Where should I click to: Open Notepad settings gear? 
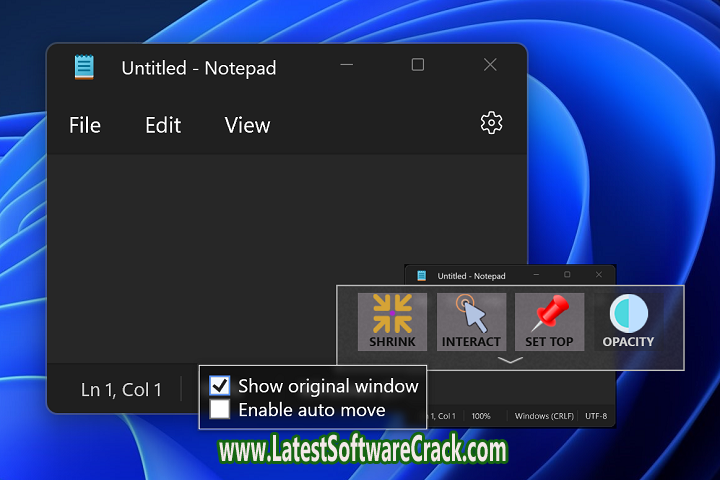pos(491,123)
